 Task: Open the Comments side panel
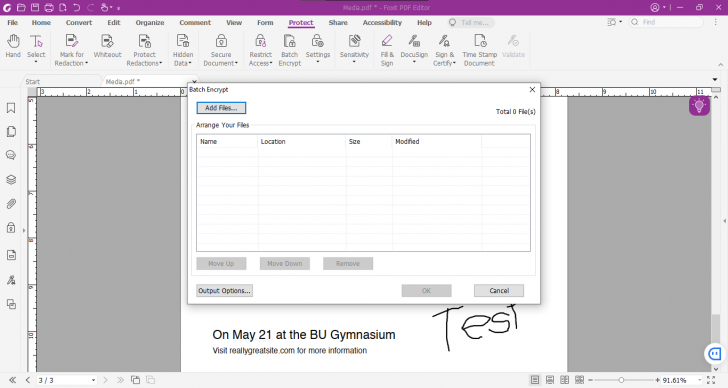(x=11, y=155)
